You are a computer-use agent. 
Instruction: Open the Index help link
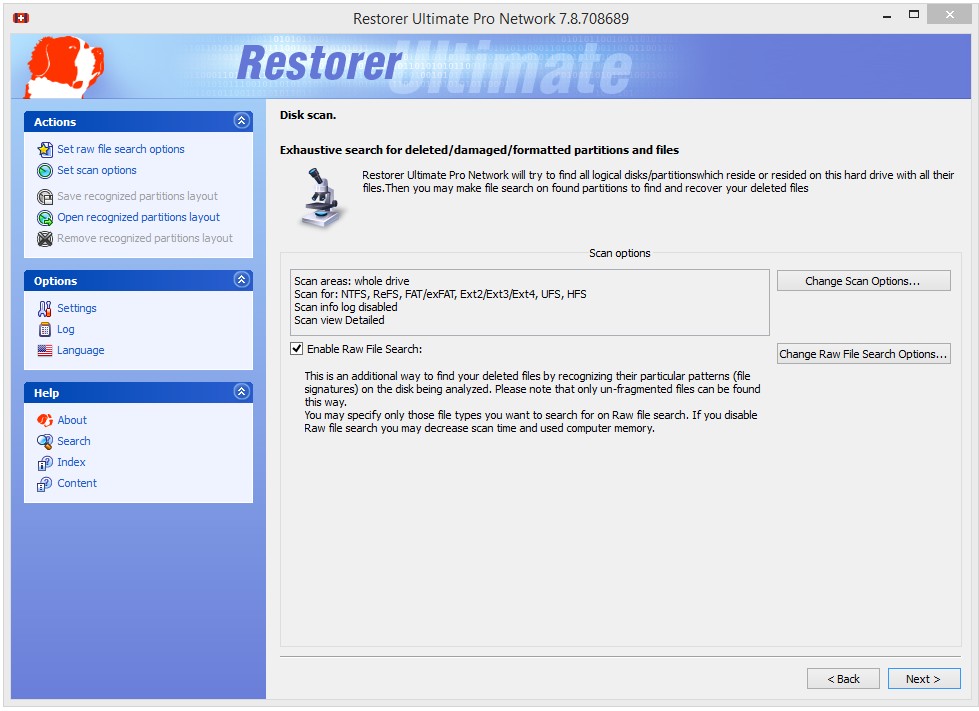71,463
